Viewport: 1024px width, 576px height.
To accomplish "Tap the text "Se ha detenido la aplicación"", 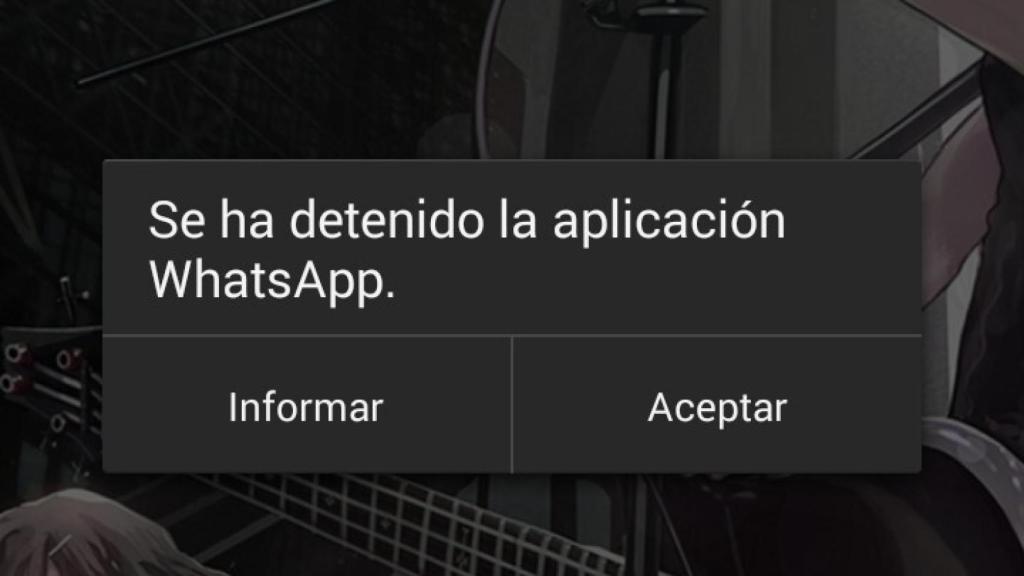I will tap(467, 221).
